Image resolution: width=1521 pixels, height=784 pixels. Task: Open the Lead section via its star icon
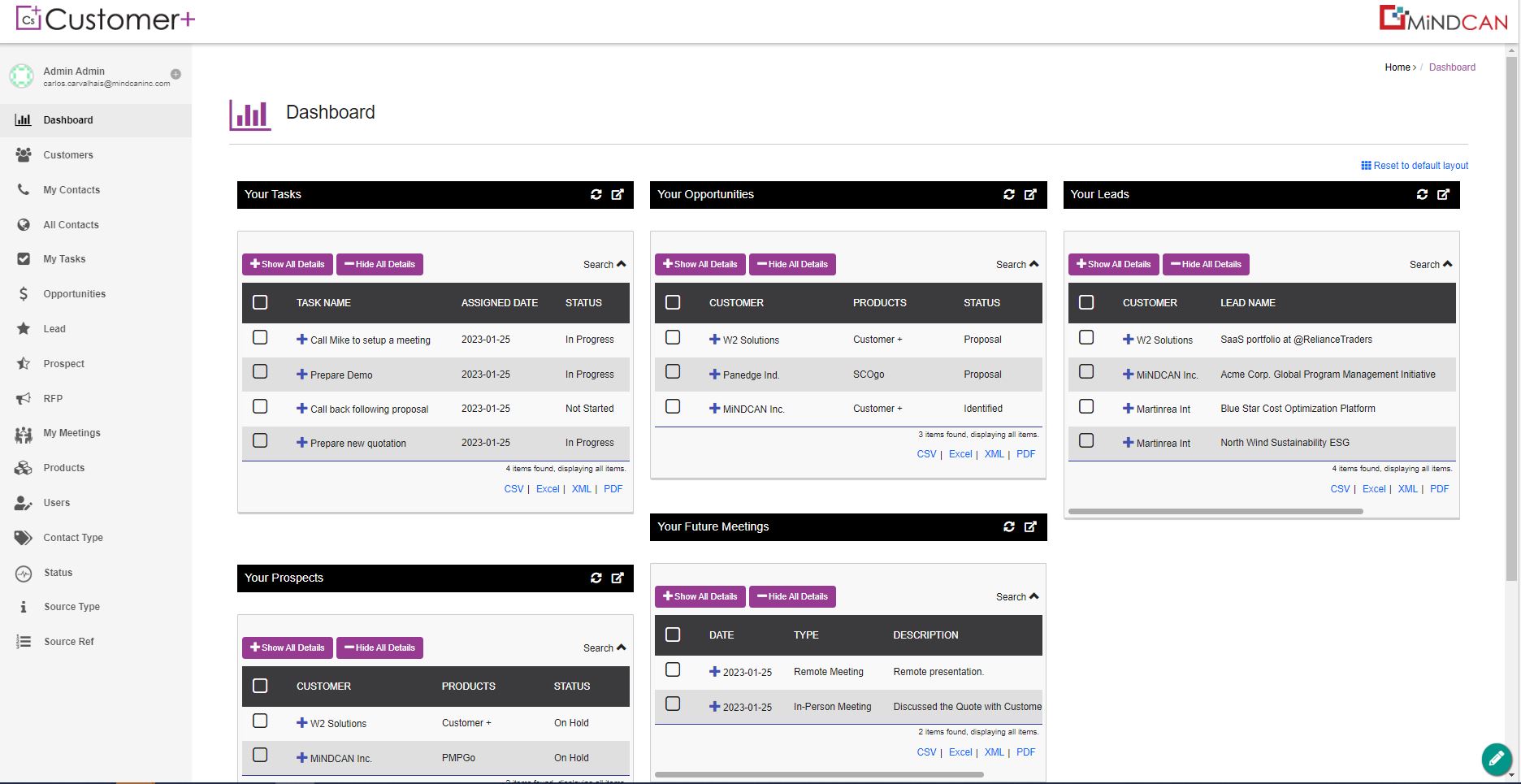click(24, 328)
